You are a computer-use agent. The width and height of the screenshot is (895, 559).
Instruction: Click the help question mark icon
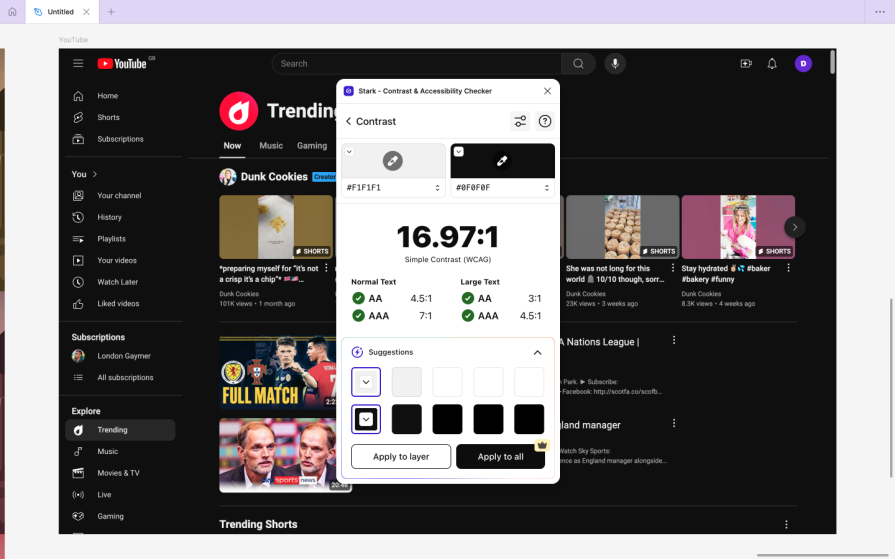coord(545,121)
